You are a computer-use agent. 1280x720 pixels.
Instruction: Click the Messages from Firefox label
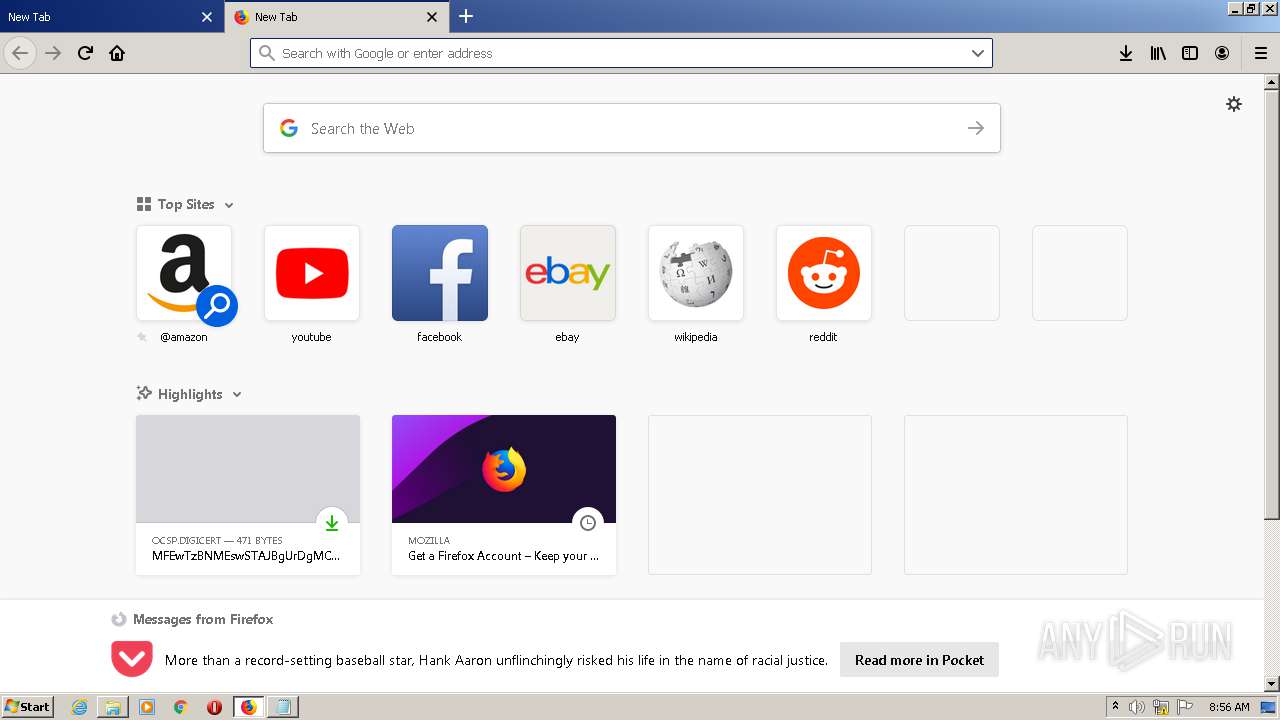[x=203, y=619]
